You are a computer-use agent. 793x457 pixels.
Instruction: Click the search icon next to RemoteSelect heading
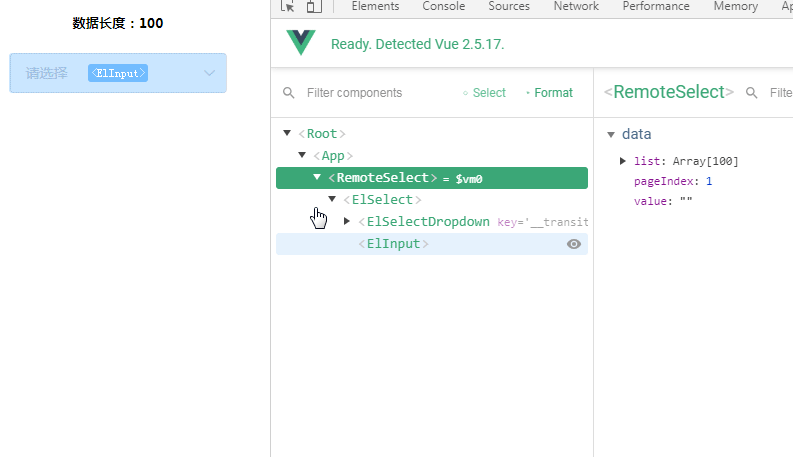752,93
